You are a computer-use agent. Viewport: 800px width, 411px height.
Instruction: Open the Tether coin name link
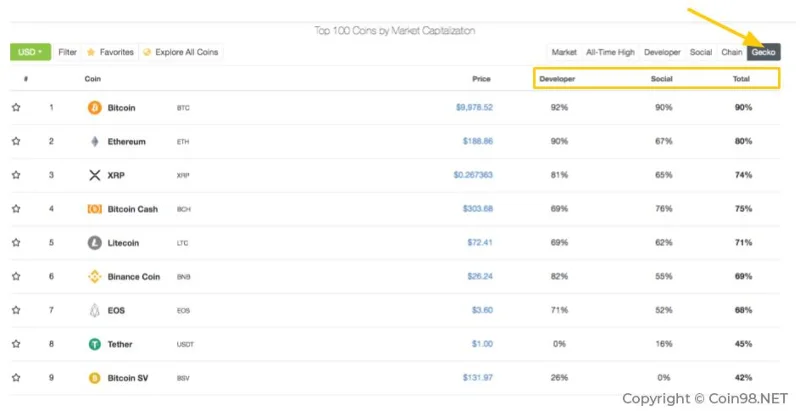[x=120, y=344]
